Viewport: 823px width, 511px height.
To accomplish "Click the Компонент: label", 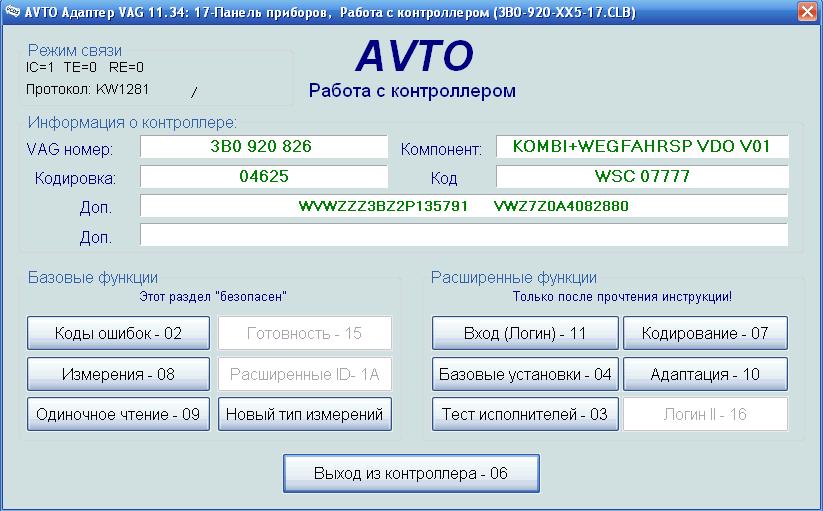I will point(441,150).
